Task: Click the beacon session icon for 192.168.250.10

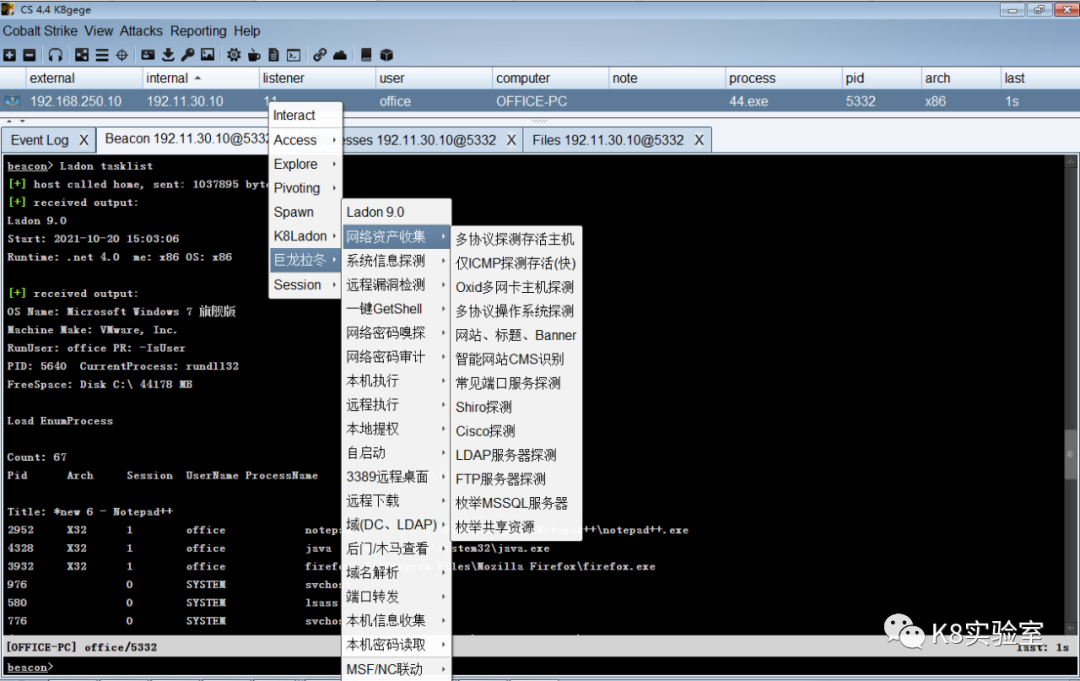Action: coord(12,101)
